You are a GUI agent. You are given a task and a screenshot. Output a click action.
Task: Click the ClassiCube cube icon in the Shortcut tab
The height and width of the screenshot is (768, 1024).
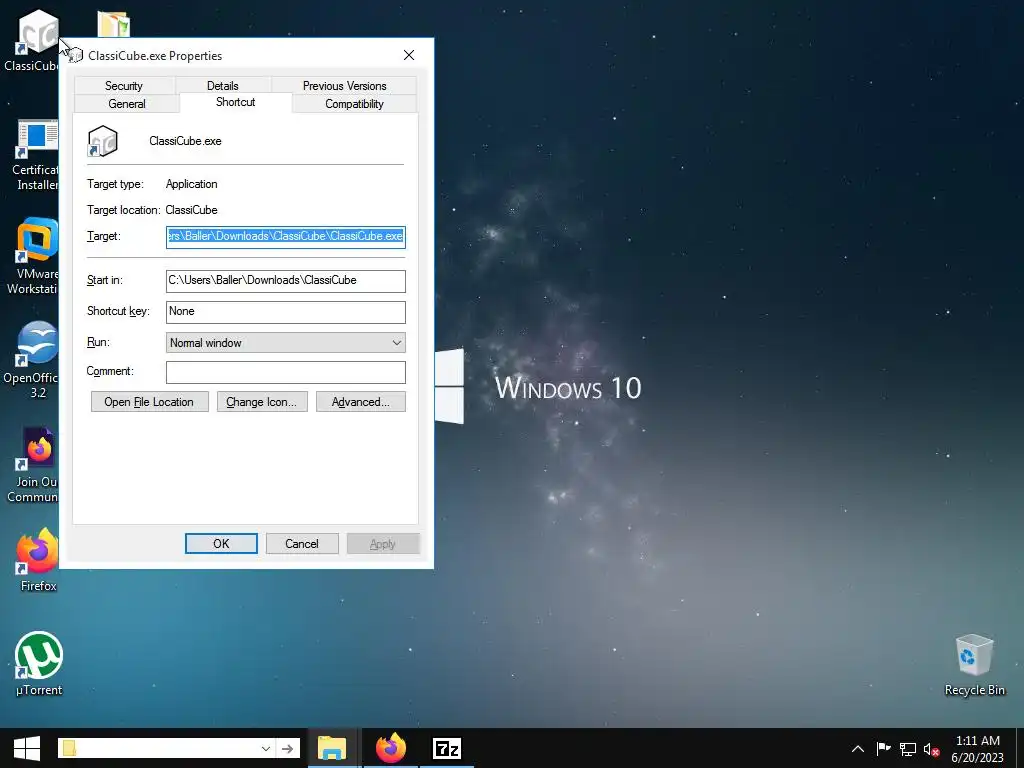coord(103,141)
